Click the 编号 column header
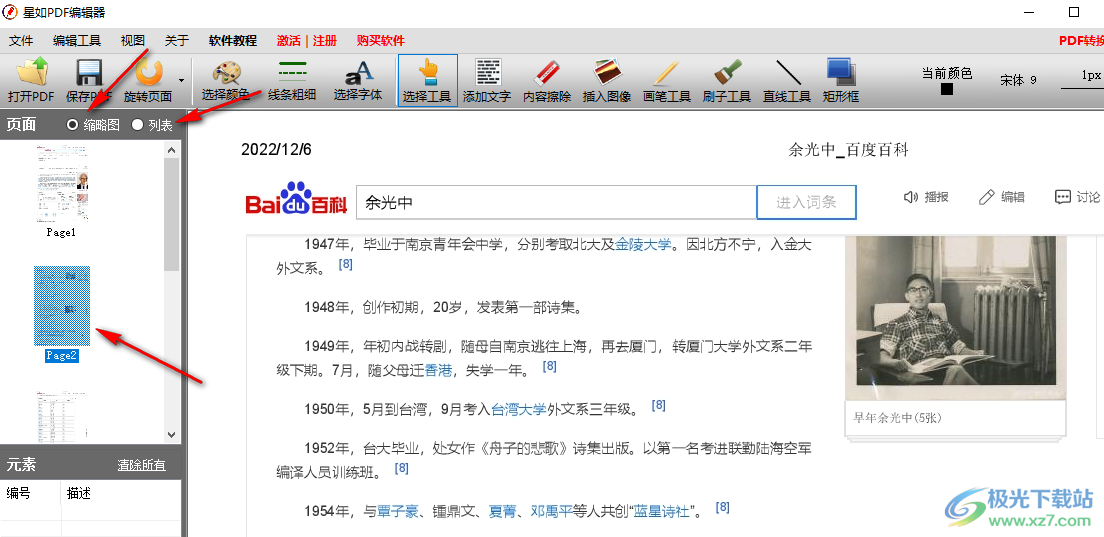 coord(31,493)
